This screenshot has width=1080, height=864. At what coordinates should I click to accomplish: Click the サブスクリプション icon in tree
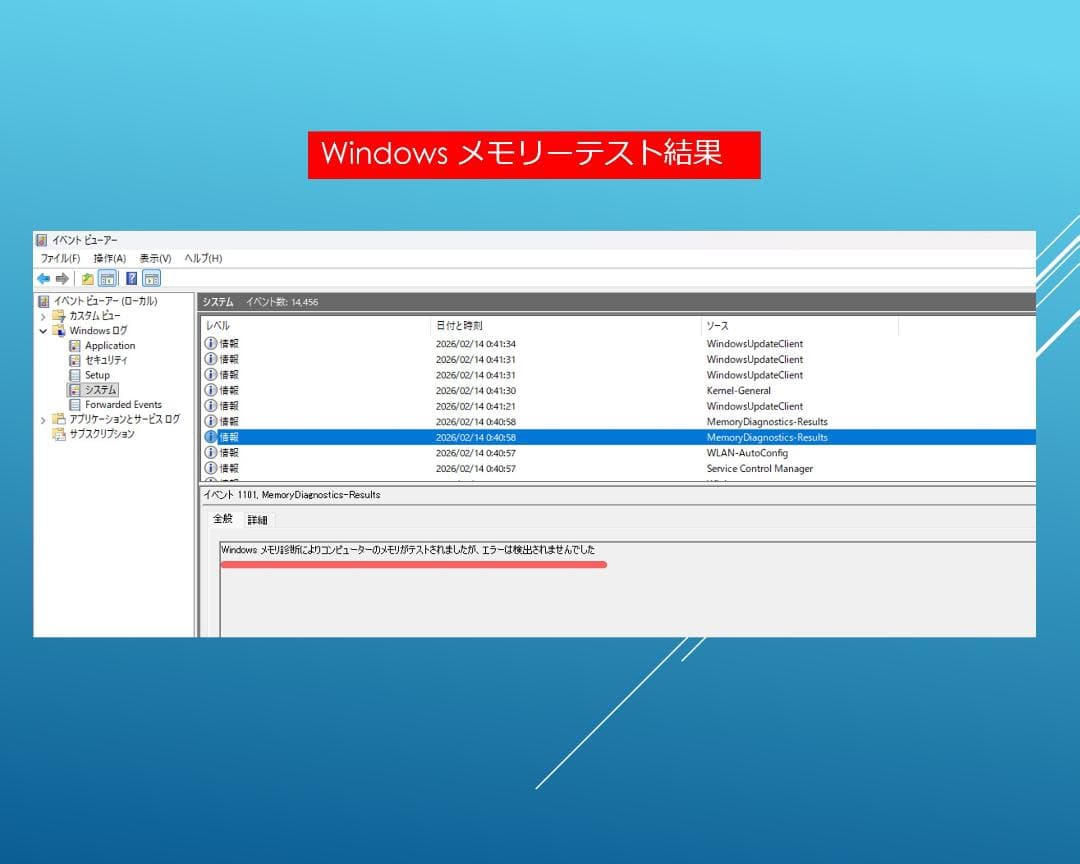coord(59,434)
